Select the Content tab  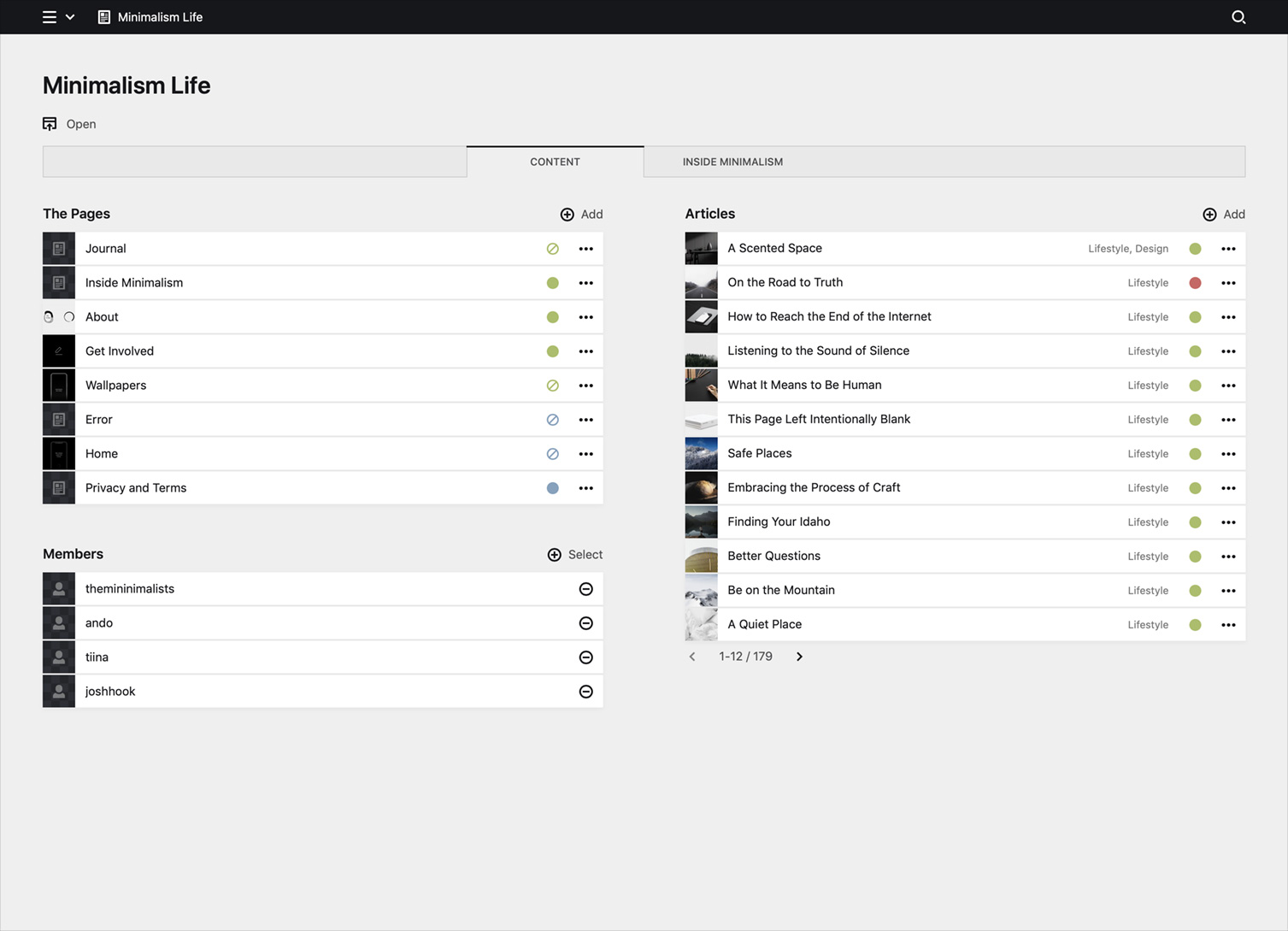[x=554, y=162]
